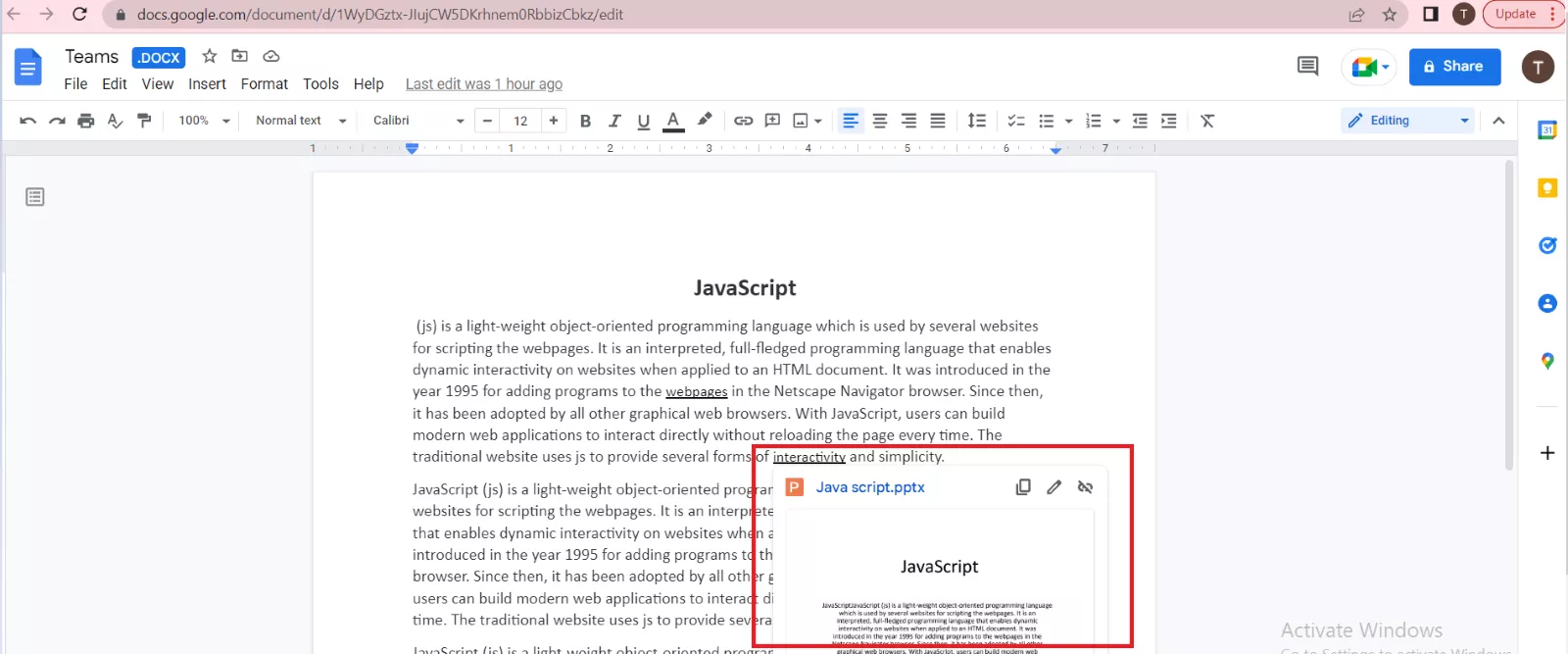Viewport: 1568px width, 654px height.
Task: Open the Edit menu
Action: point(115,84)
